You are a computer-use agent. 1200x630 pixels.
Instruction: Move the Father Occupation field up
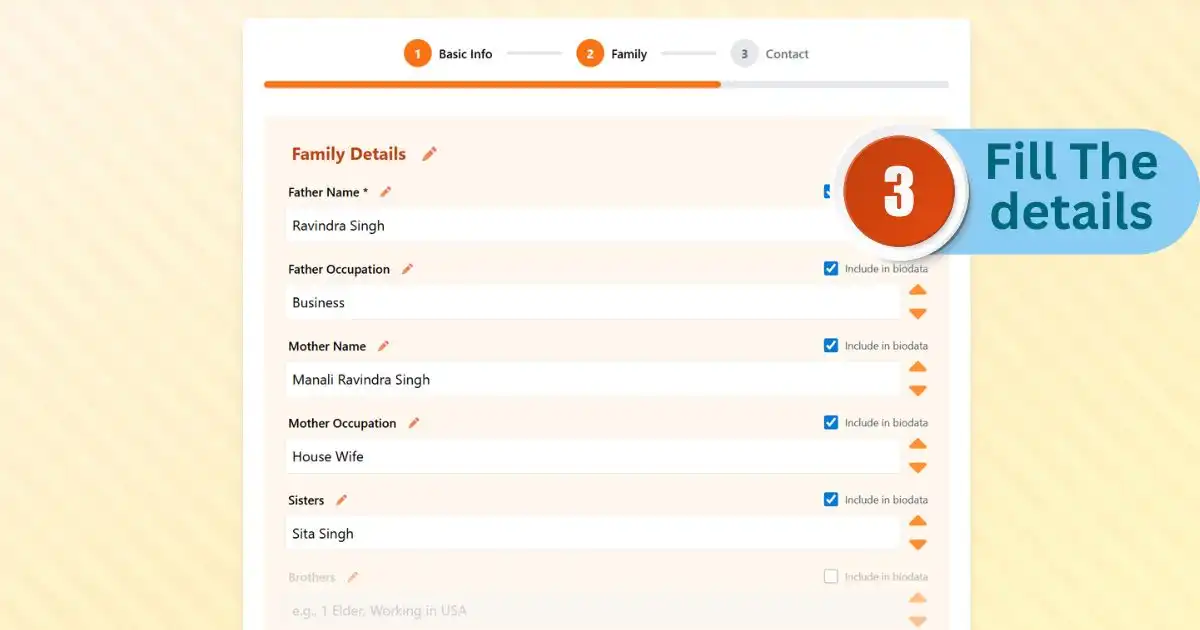tap(918, 290)
